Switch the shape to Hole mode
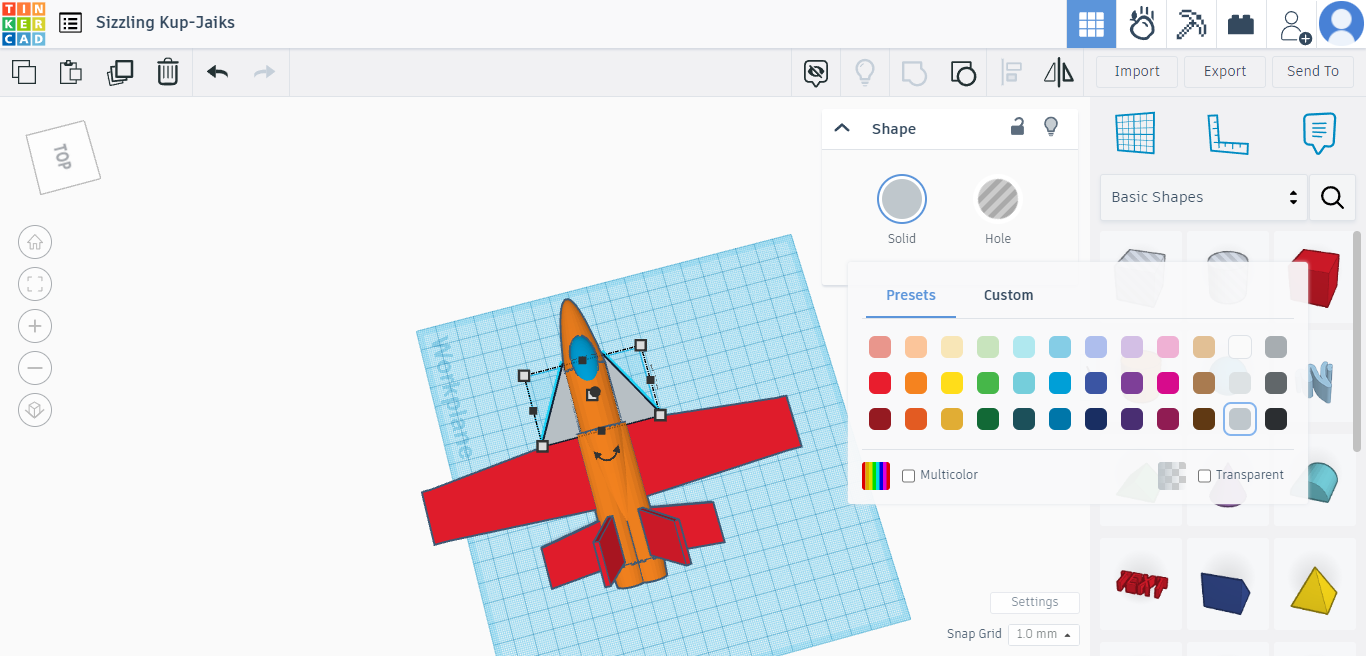Screen dimensions: 1366x656 click(x=997, y=199)
